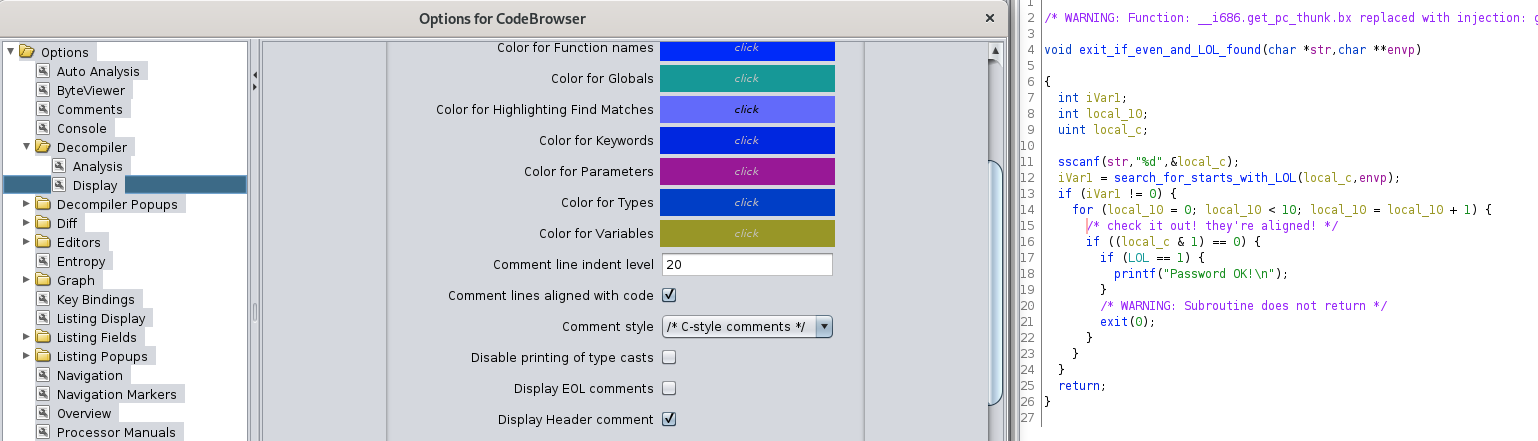
Task: Select Entropy in options tree
Action: point(81,261)
